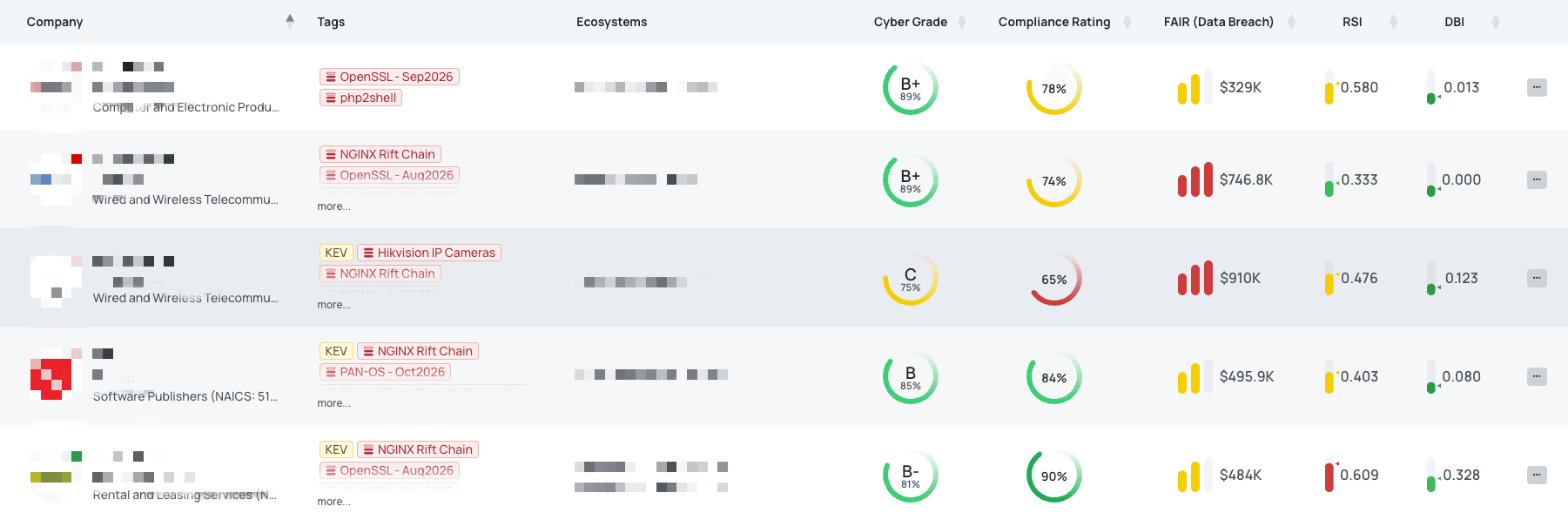Show the ellipsis menu for the $484K row

(1537, 475)
